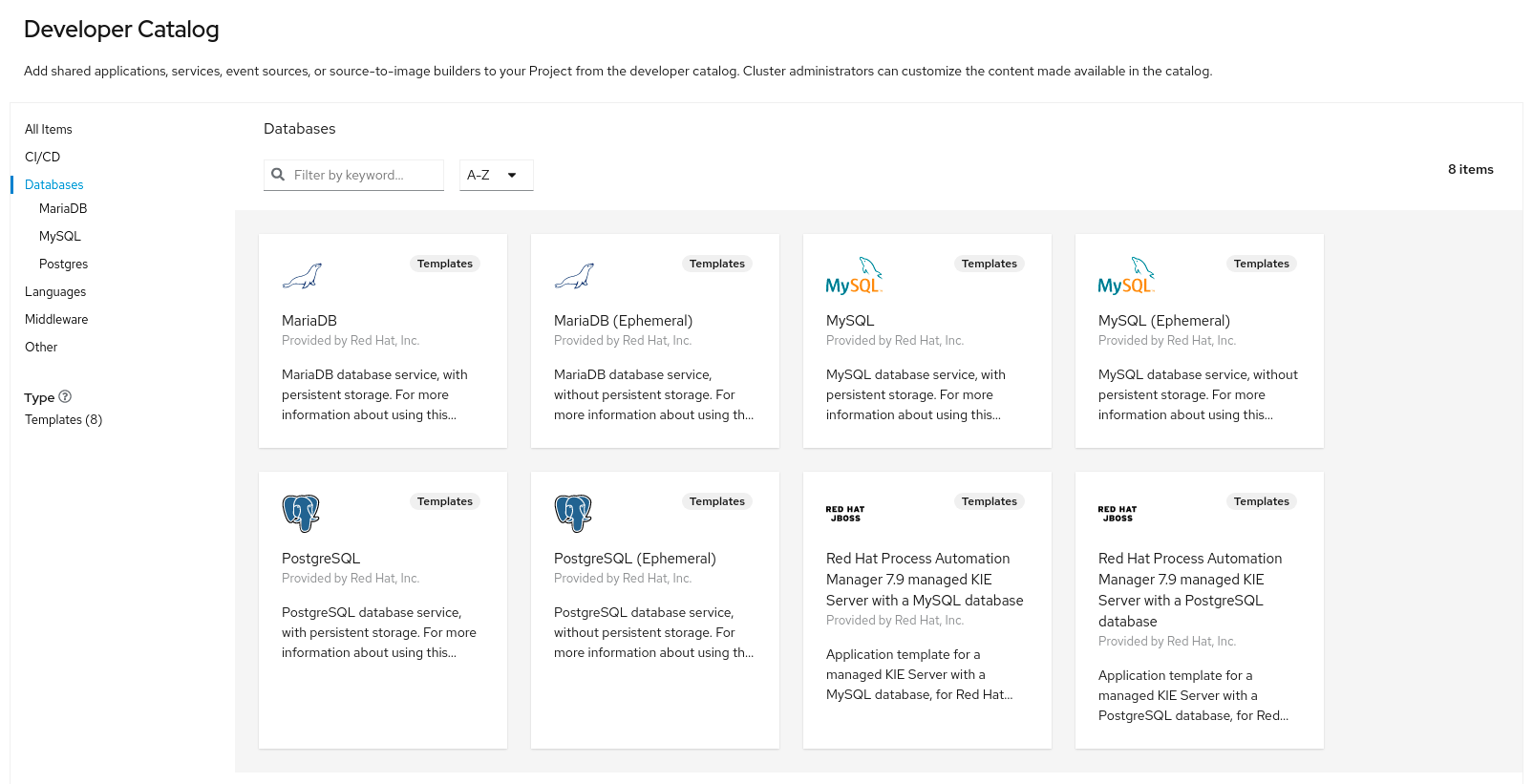This screenshot has width=1533, height=784.
Task: Click the Red Hat JBoss logo on MySQL KIE card
Action: 845,514
